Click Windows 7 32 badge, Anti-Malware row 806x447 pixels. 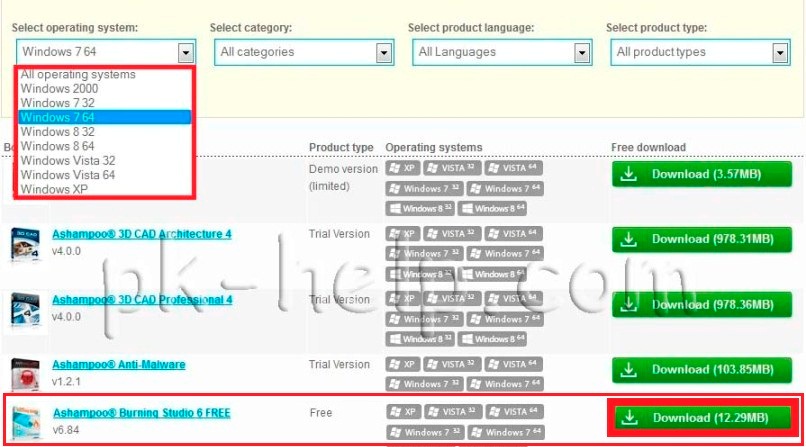(424, 384)
